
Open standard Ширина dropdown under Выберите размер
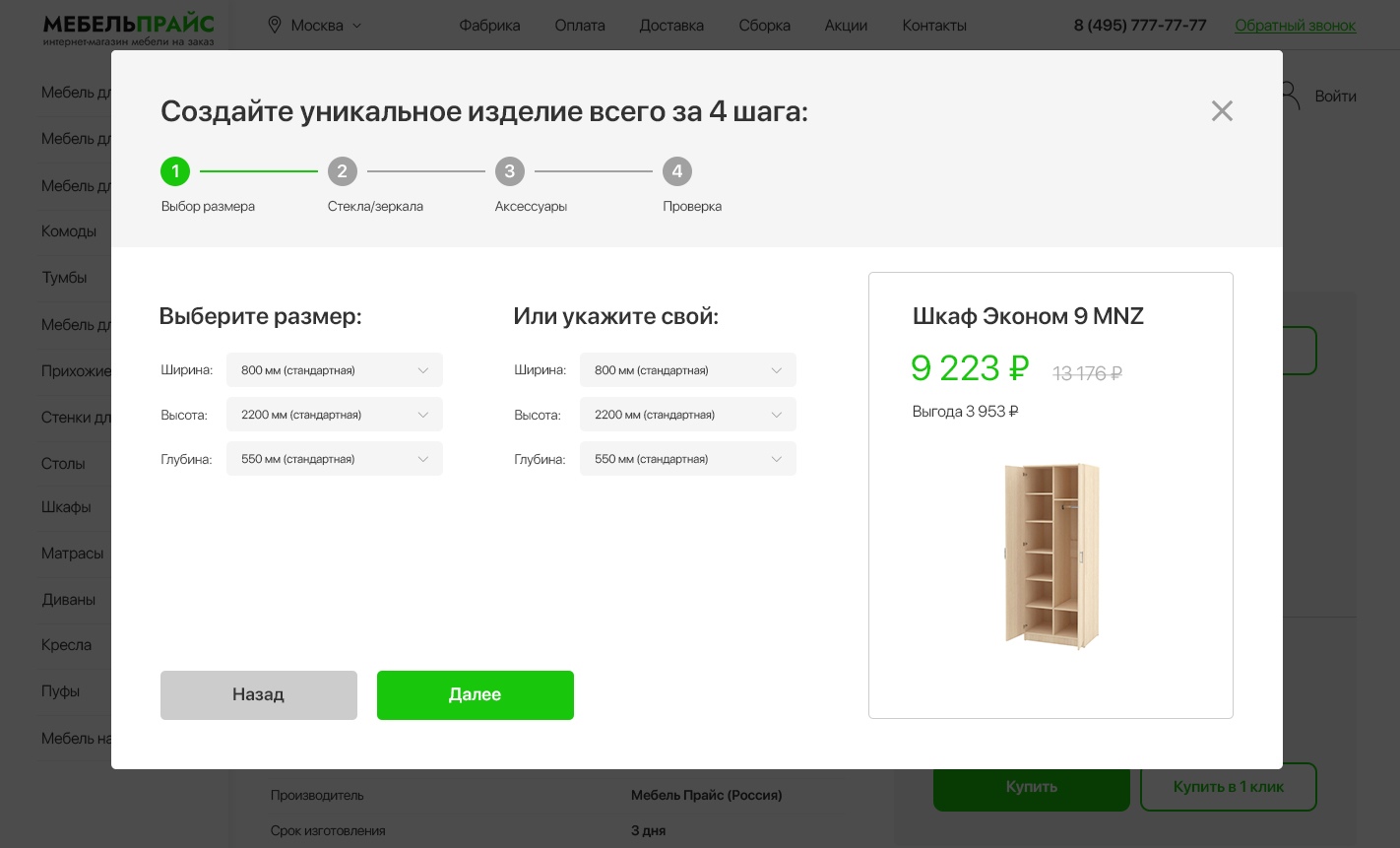pyautogui.click(x=335, y=370)
